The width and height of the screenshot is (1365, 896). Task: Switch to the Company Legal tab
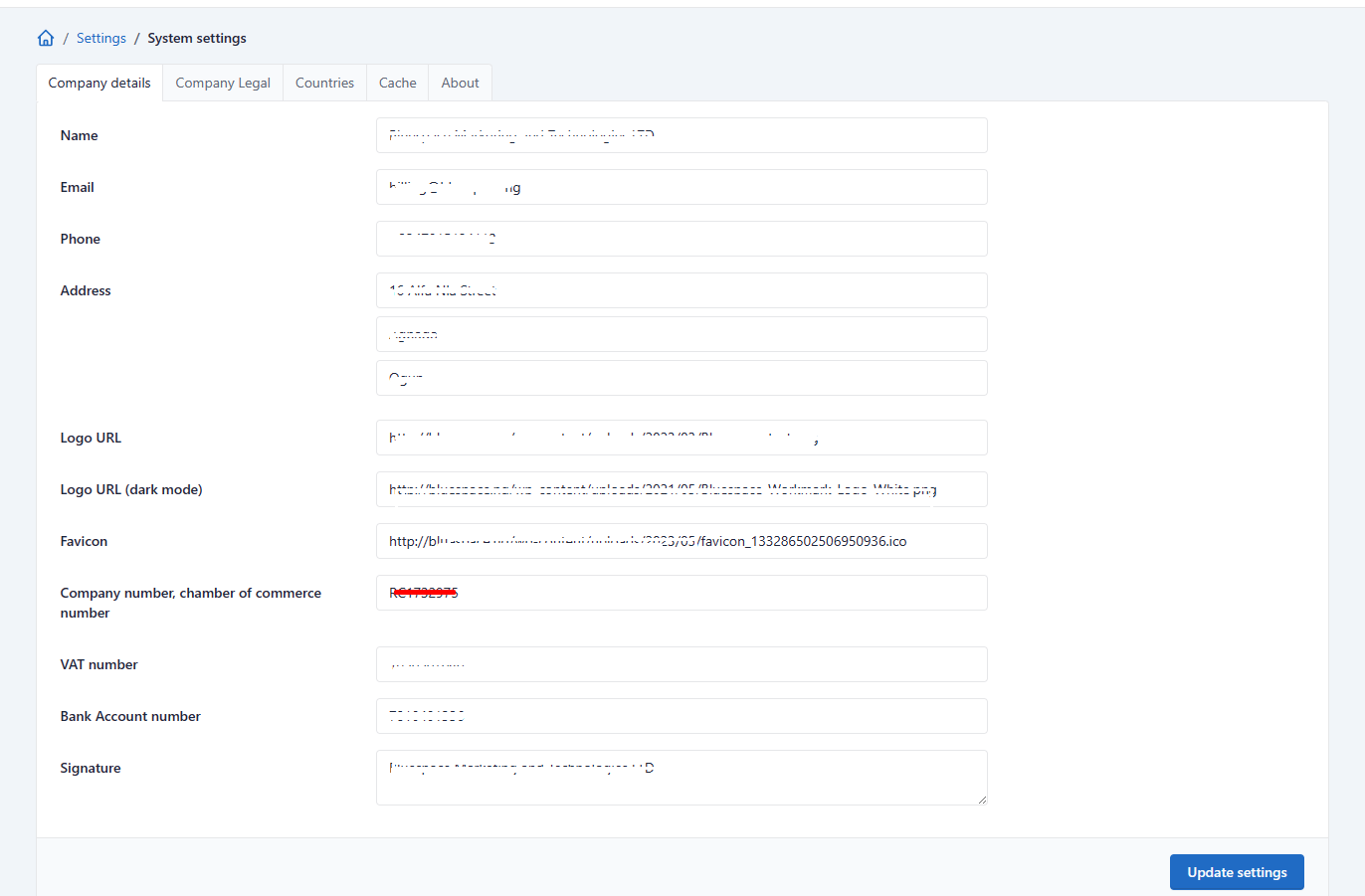[222, 83]
